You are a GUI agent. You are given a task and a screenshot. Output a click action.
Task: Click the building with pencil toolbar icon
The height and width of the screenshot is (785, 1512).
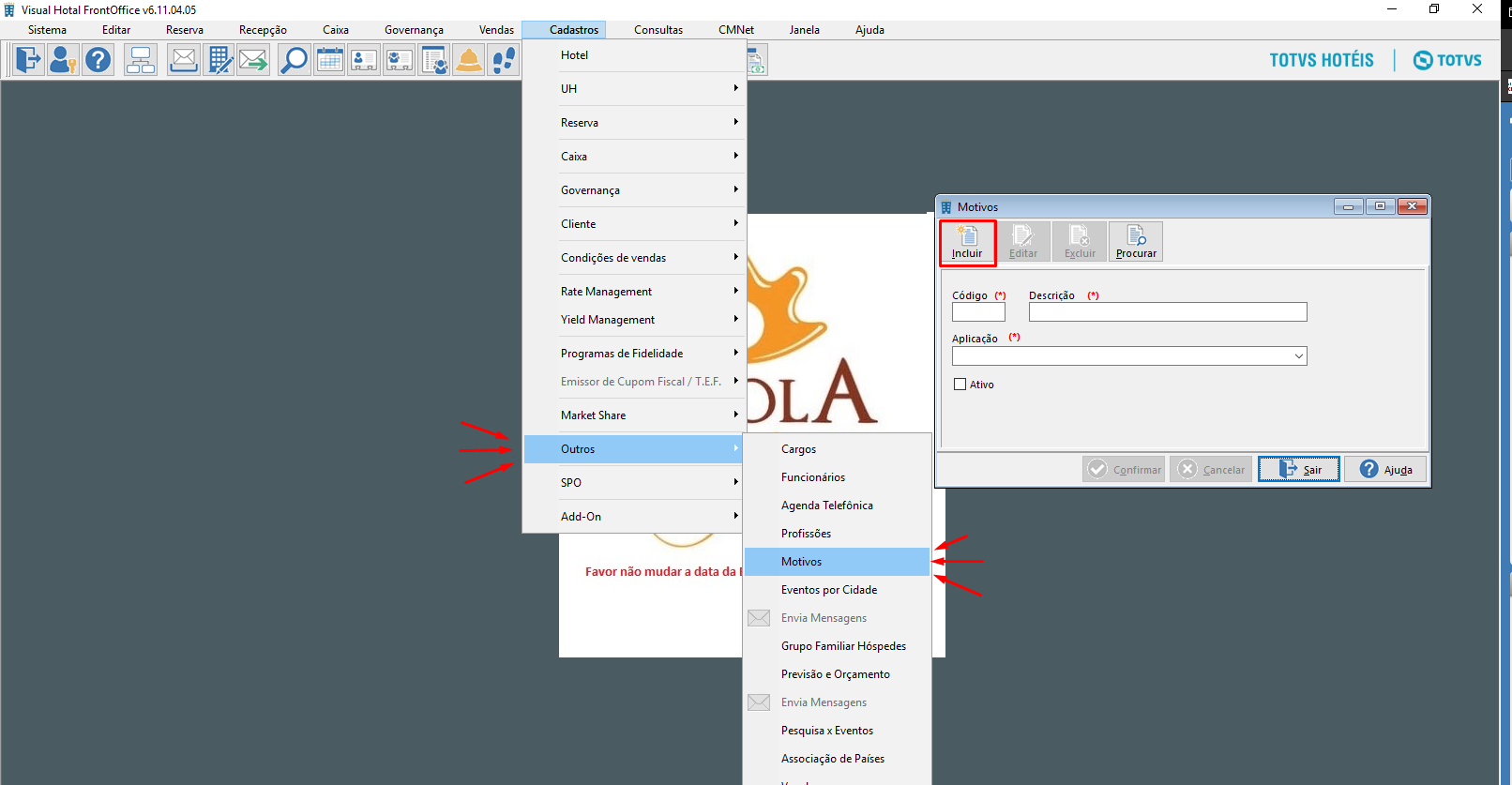(219, 60)
